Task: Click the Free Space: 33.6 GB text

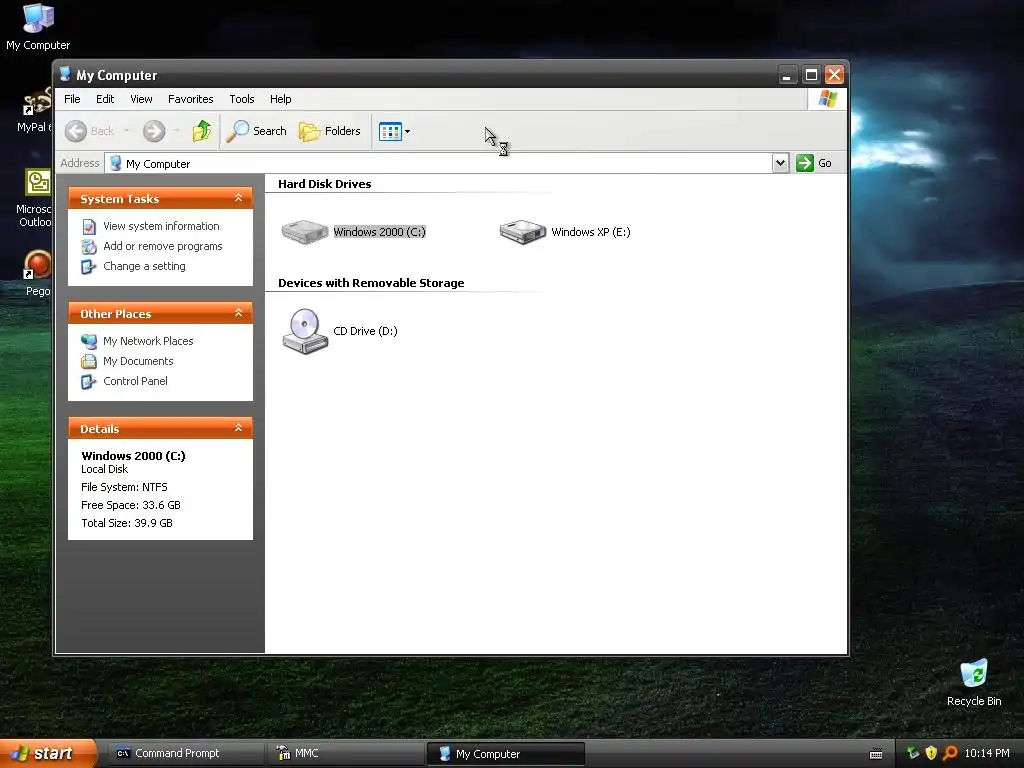Action: point(131,505)
